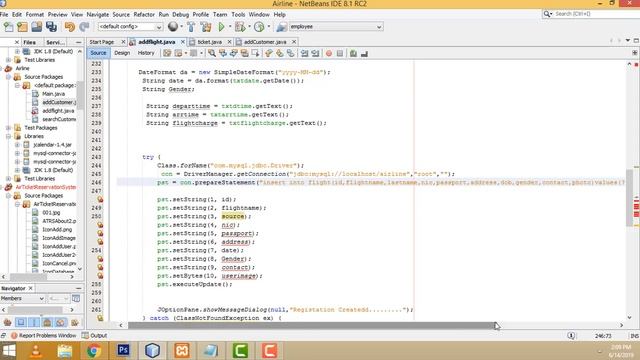Open Chrome from the taskbar
This screenshot has width=640, height=360.
(94, 350)
